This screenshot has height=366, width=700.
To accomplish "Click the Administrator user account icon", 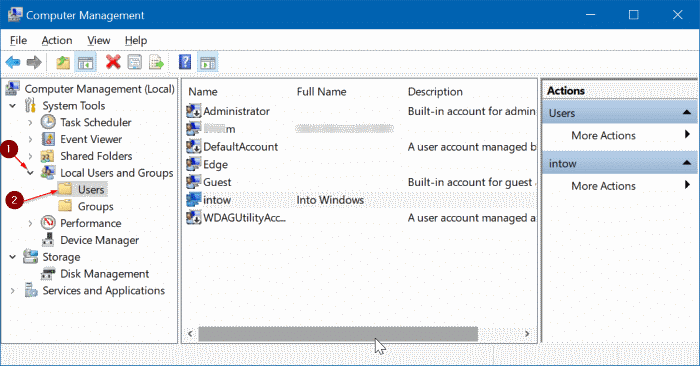I will click(193, 111).
